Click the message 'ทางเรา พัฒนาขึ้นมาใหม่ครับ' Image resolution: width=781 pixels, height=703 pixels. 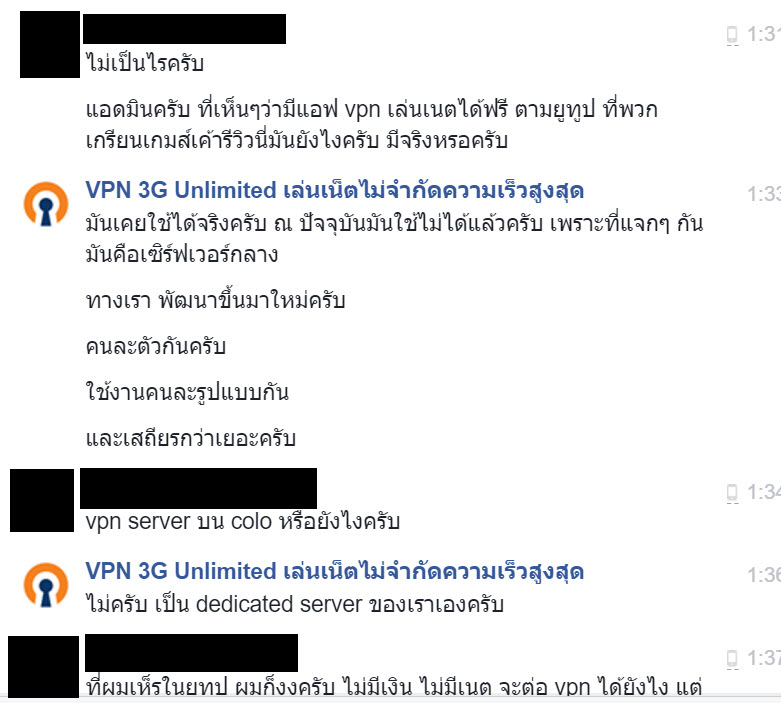[215, 300]
